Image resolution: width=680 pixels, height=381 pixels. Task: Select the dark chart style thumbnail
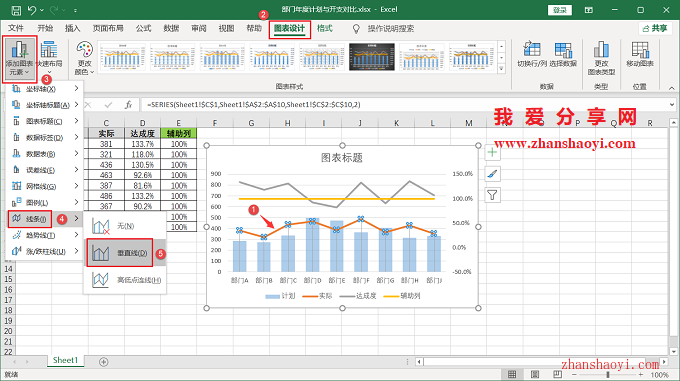pyautogui.click(x=372, y=56)
